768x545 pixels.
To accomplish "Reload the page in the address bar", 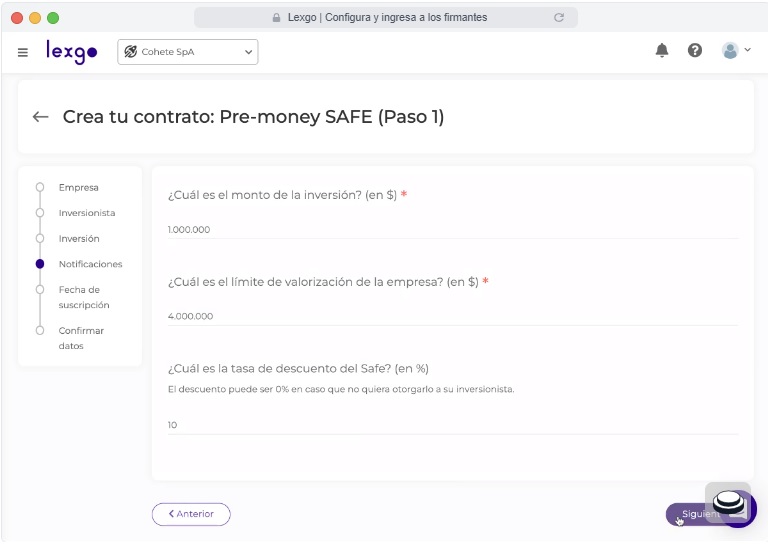I will (559, 17).
